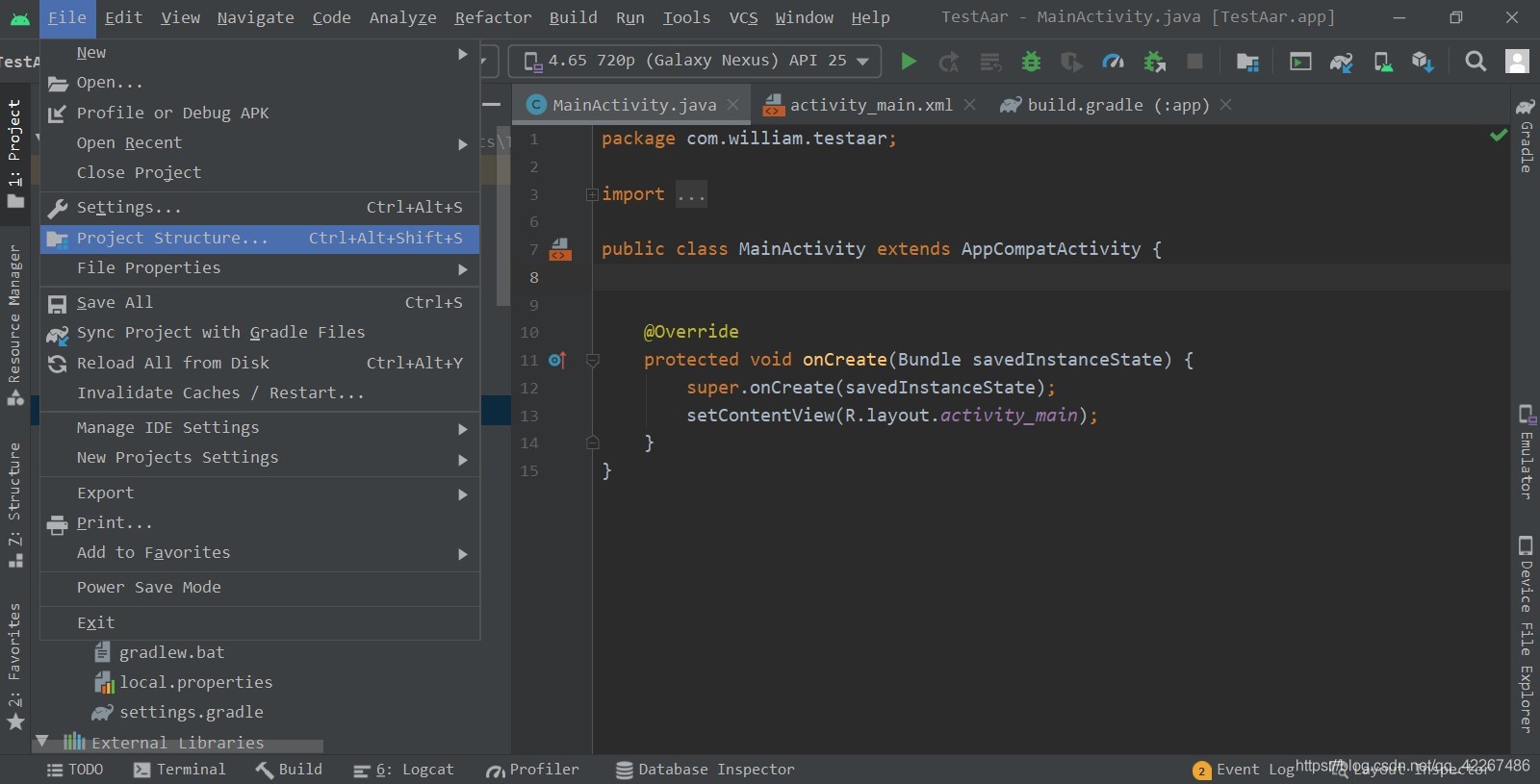Collapse the onCreate method fold marker at line 11

(x=593, y=360)
